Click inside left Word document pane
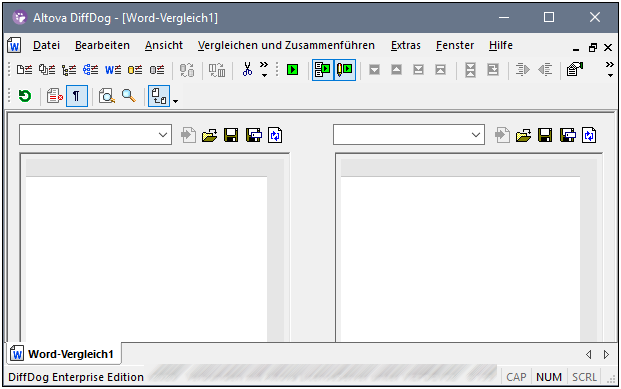This screenshot has width=621, height=389. tap(146, 258)
